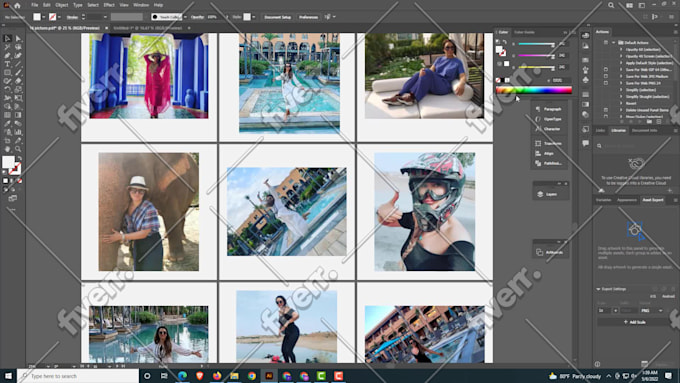Expand the Apply Default Style action

(x=621, y=63)
